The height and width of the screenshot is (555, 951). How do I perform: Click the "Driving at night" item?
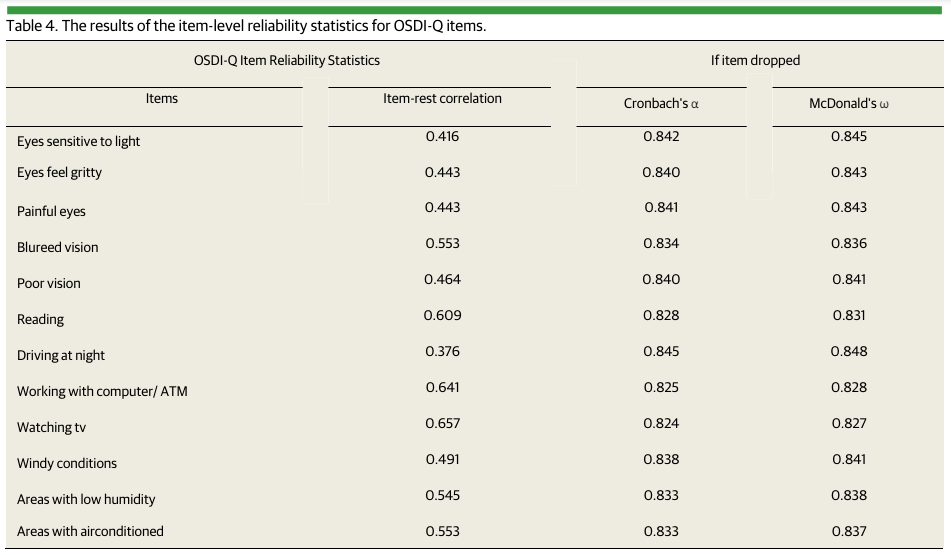pos(61,356)
